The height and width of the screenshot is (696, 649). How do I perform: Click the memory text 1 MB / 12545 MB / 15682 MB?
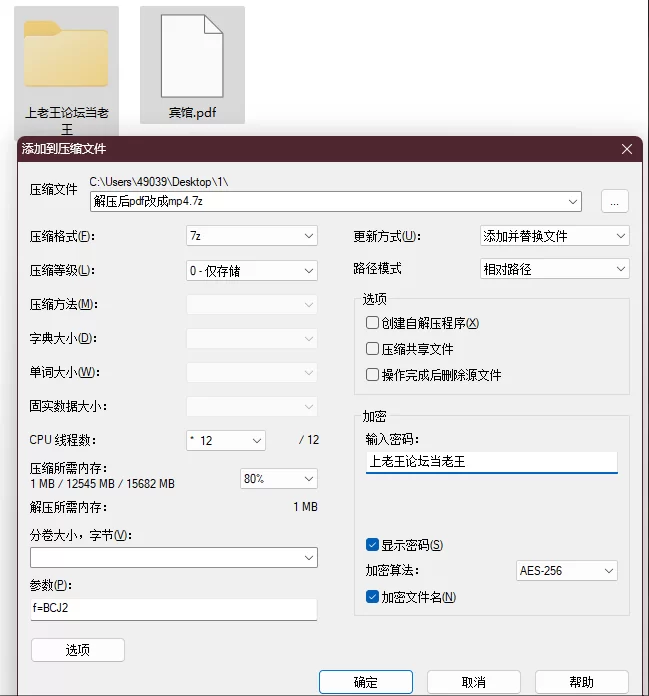(x=103, y=484)
